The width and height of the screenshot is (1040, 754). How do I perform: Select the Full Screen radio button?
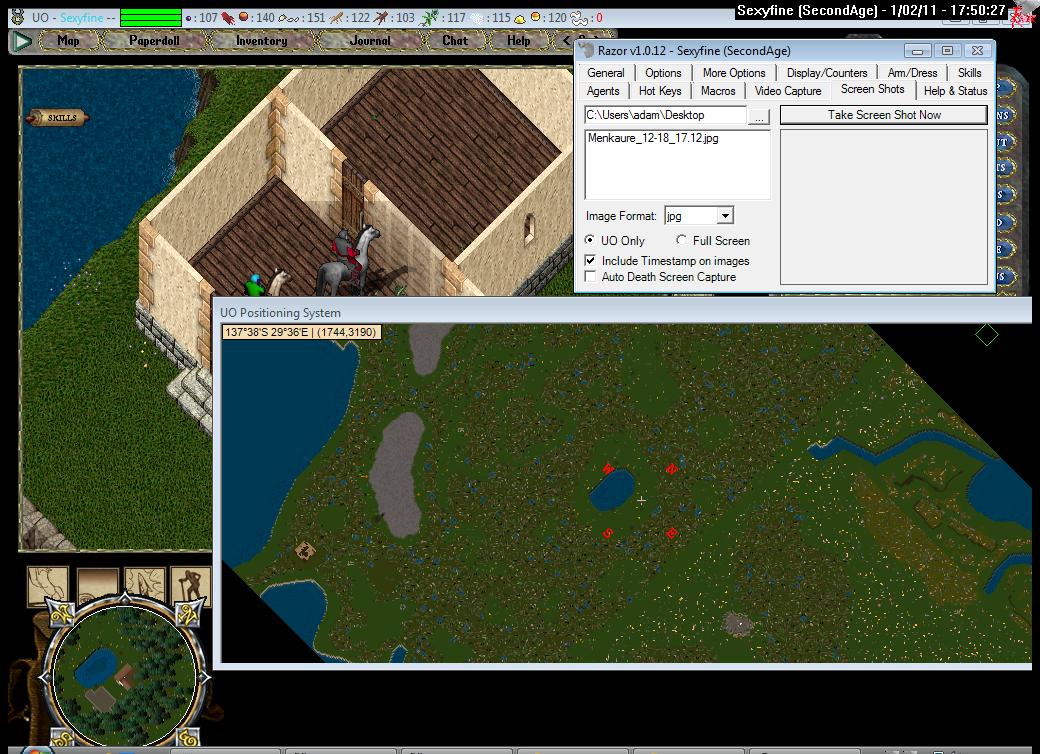point(682,241)
